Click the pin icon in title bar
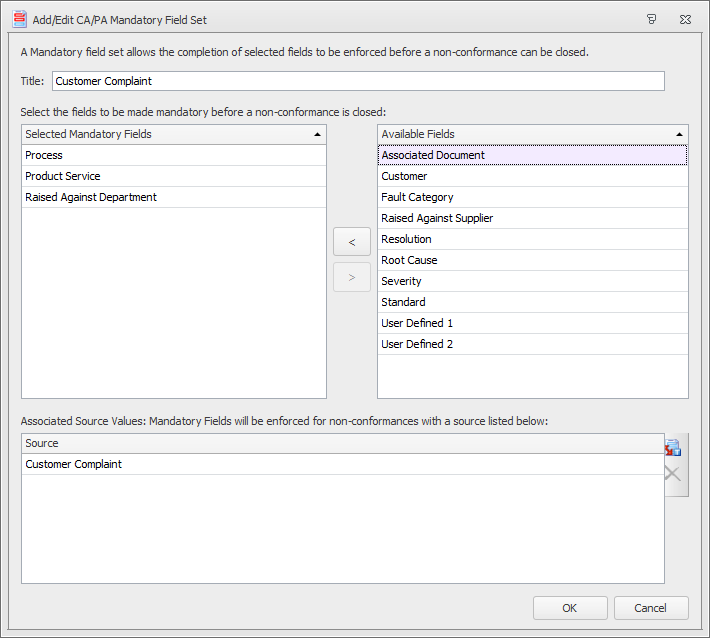Viewport: 710px width, 638px height. (x=651, y=19)
